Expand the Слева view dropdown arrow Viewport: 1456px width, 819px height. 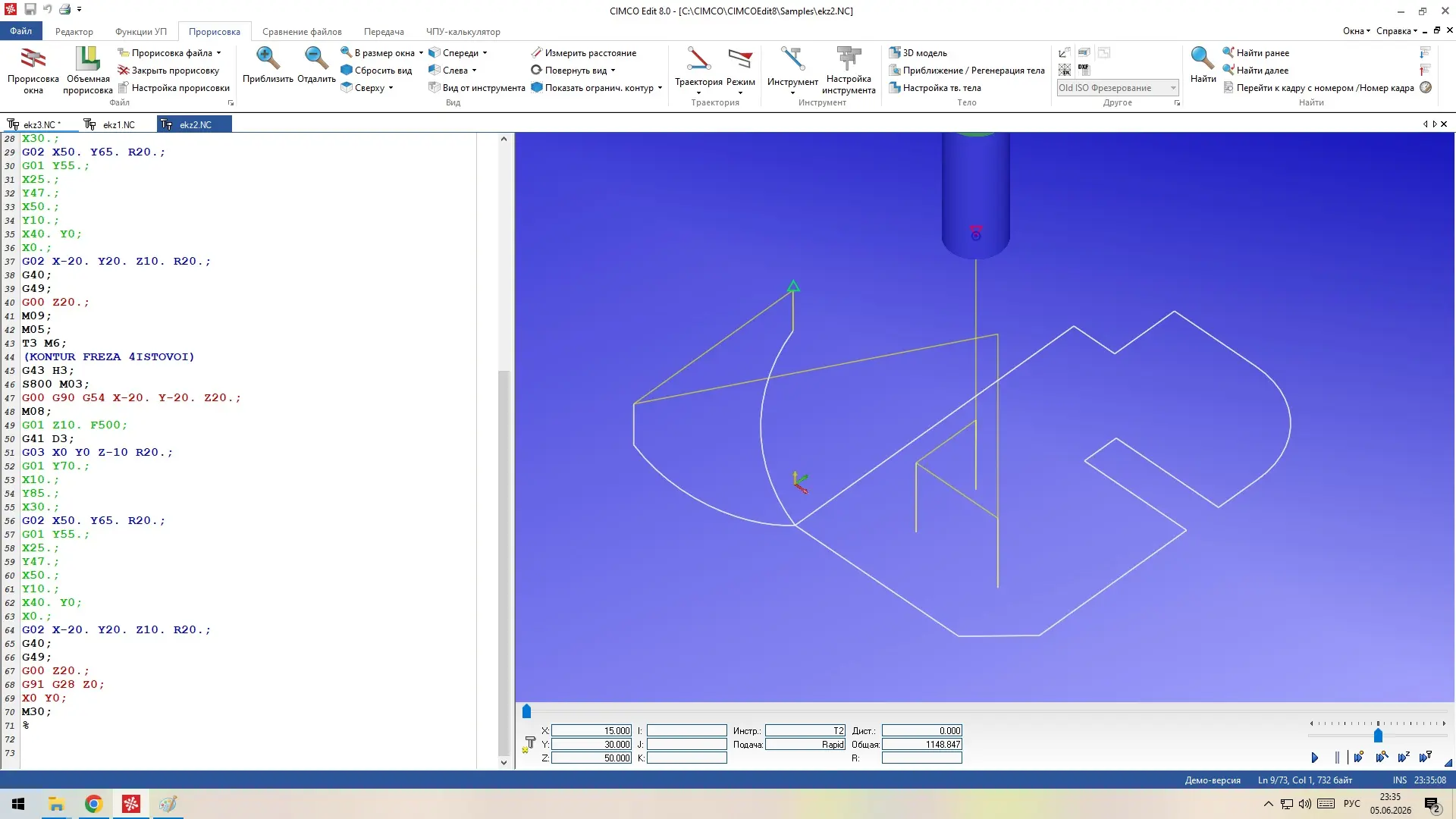[474, 71]
